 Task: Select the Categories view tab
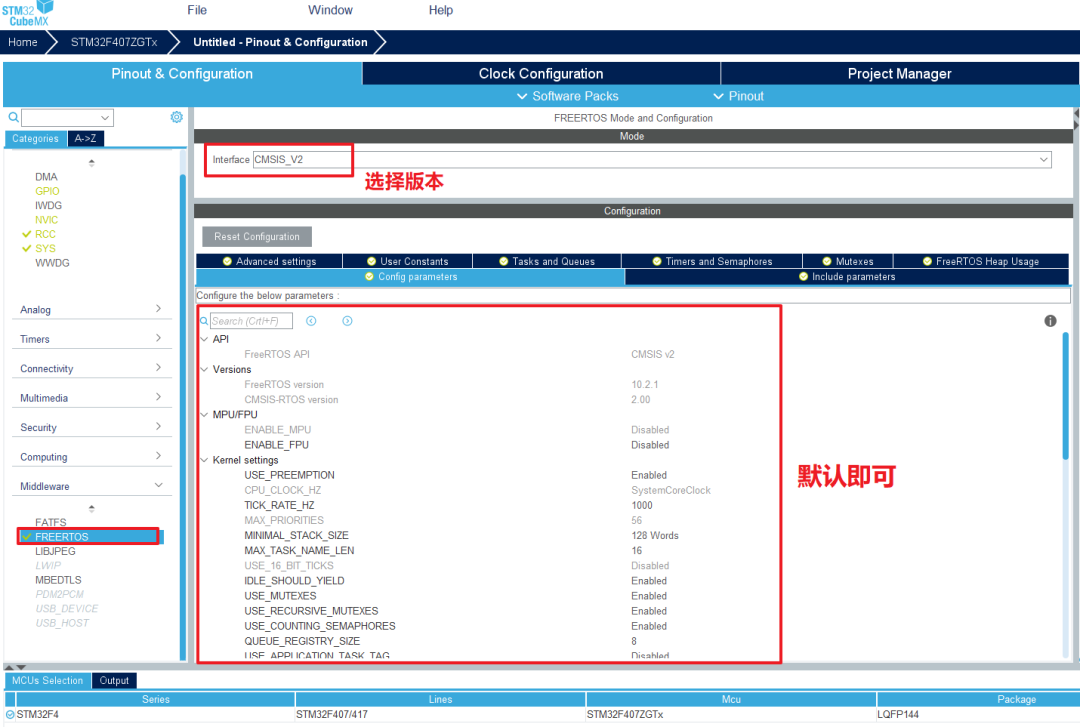coord(35,139)
